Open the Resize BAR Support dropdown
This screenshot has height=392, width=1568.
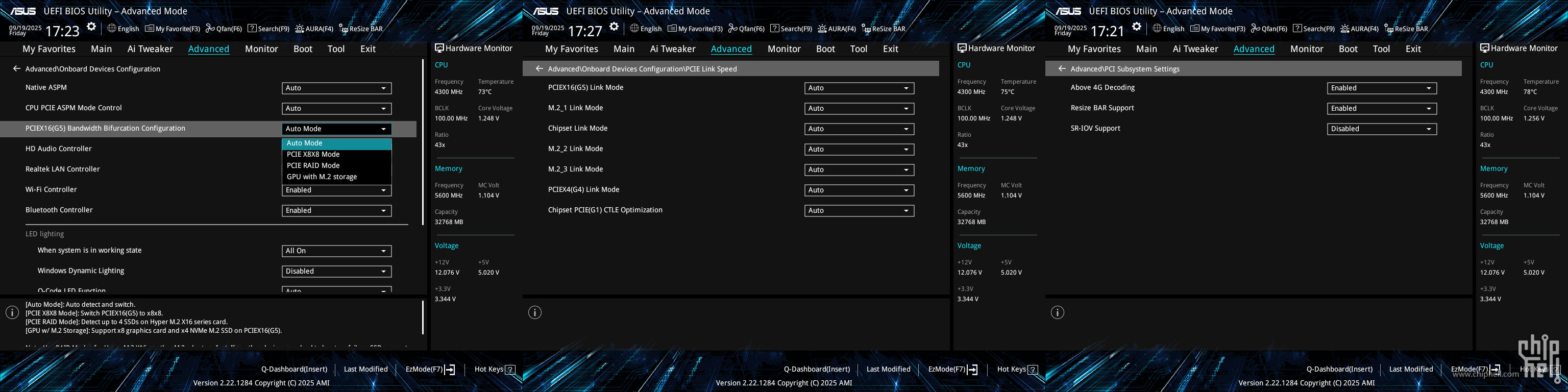tap(1382, 108)
